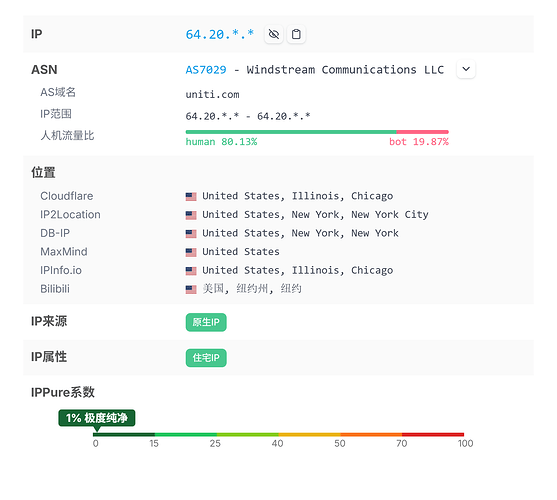Click the US flag in IP2Location row
Viewport: 557px width, 500px height.
point(191,215)
